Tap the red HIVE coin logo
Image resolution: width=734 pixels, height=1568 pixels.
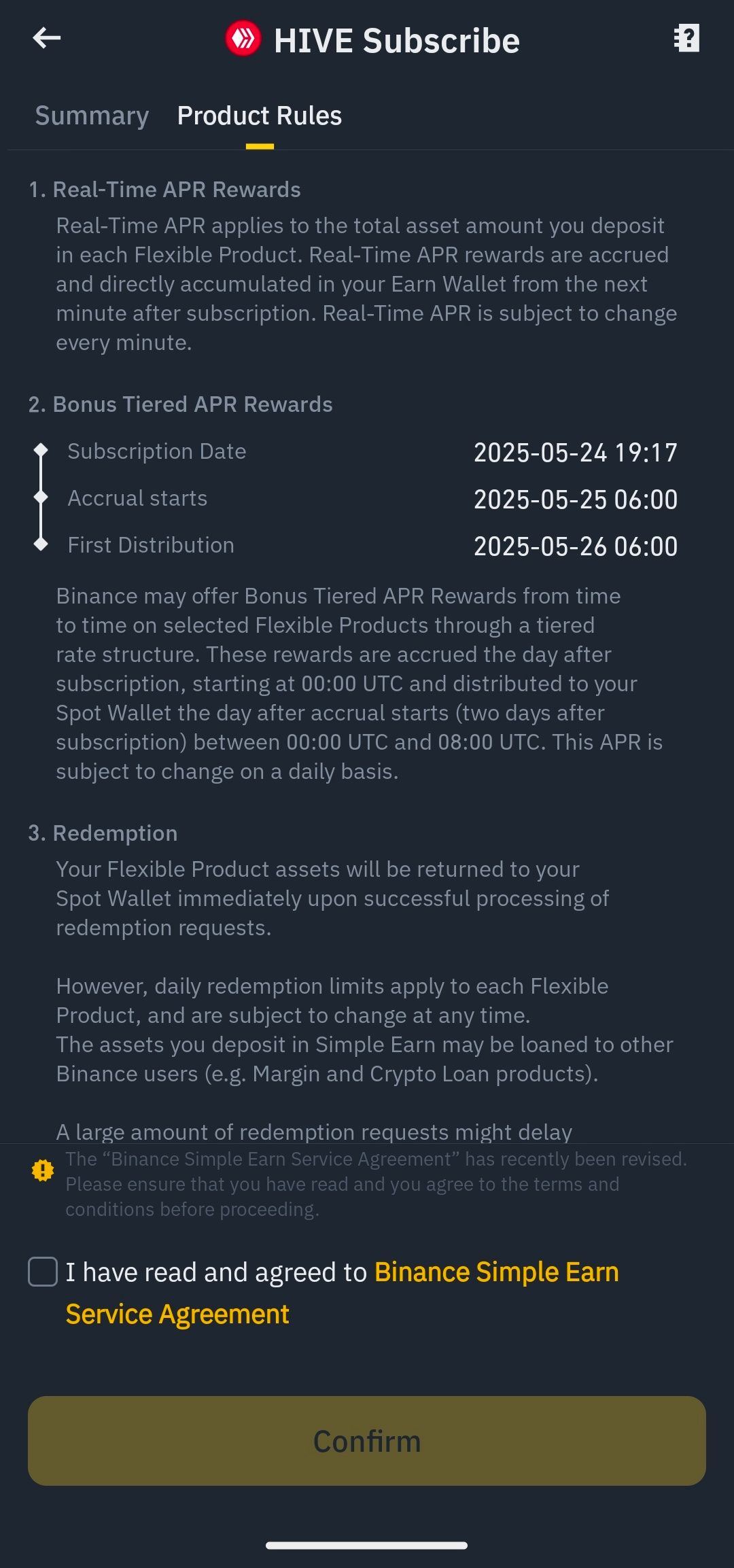point(243,39)
